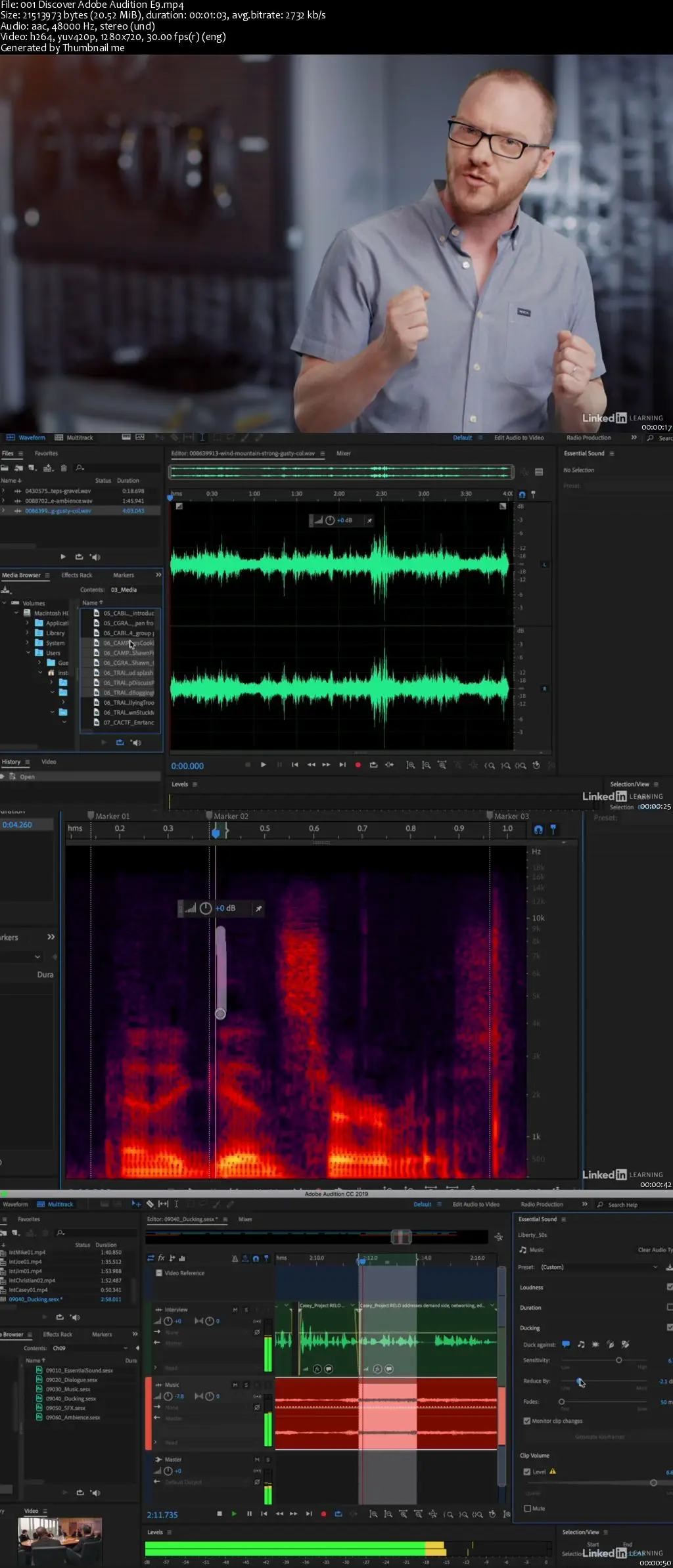The image size is (673, 1568).
Task: Open the Effects Rack tab in the waveform frame
Action: point(77,575)
